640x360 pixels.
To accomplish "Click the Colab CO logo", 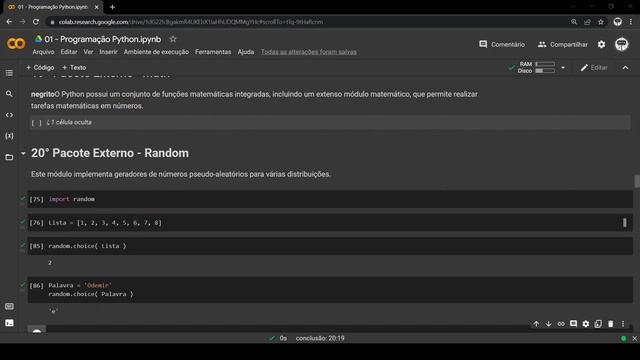I will point(16,44).
